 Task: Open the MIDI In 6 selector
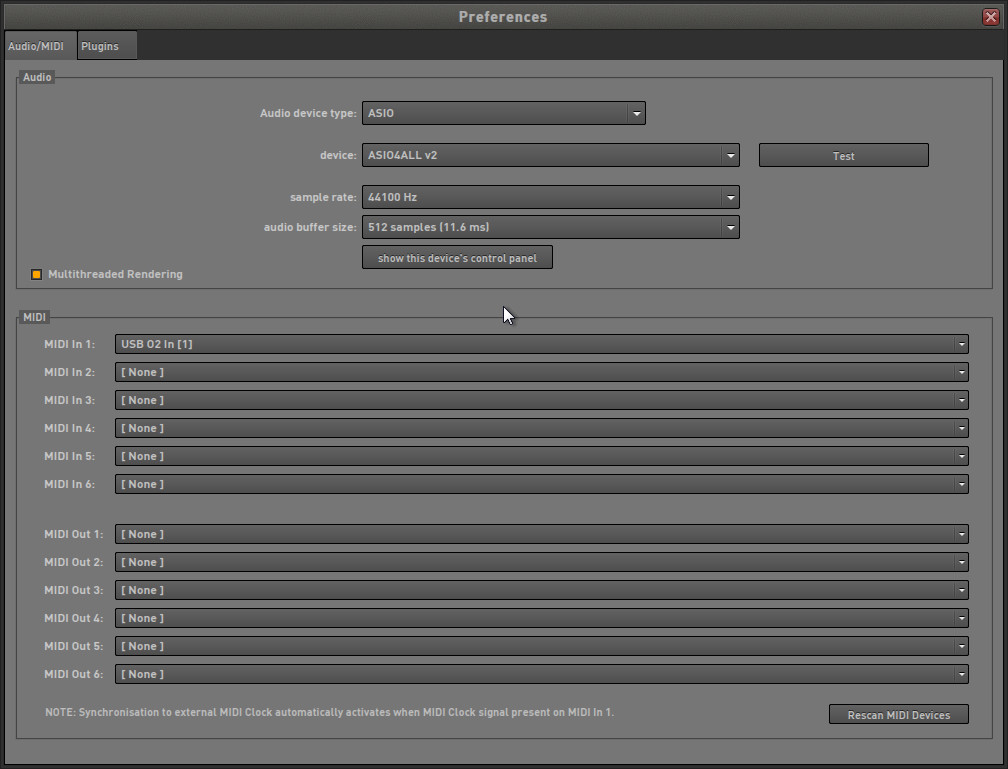(541, 485)
